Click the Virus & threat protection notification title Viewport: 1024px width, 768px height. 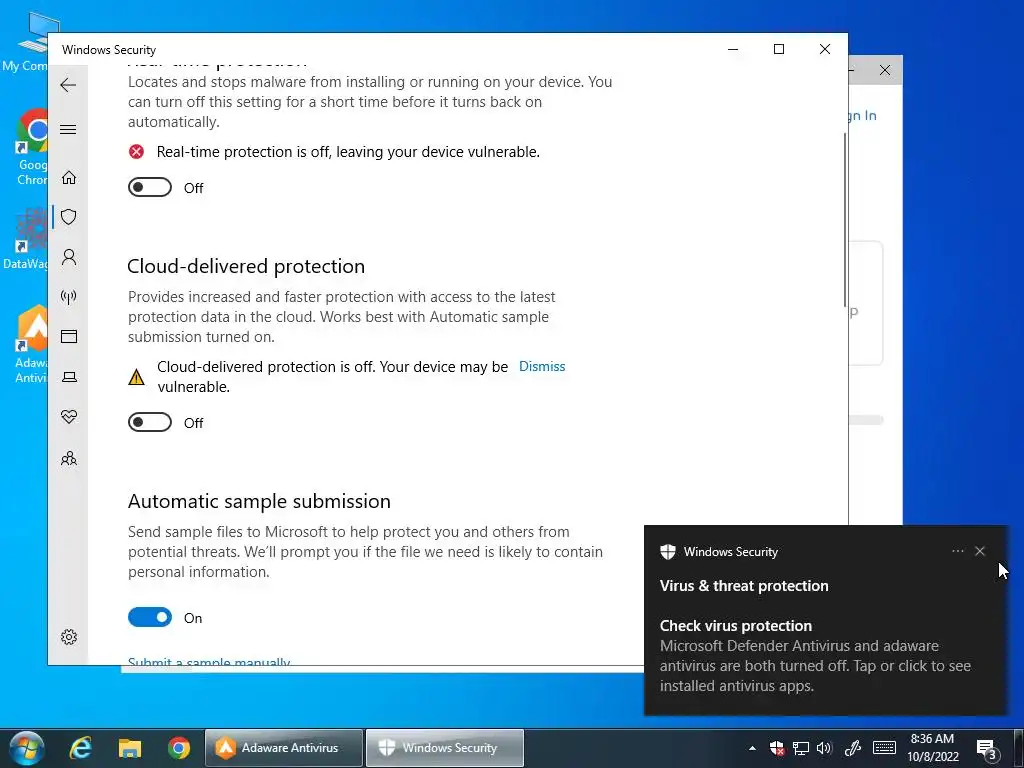click(744, 586)
